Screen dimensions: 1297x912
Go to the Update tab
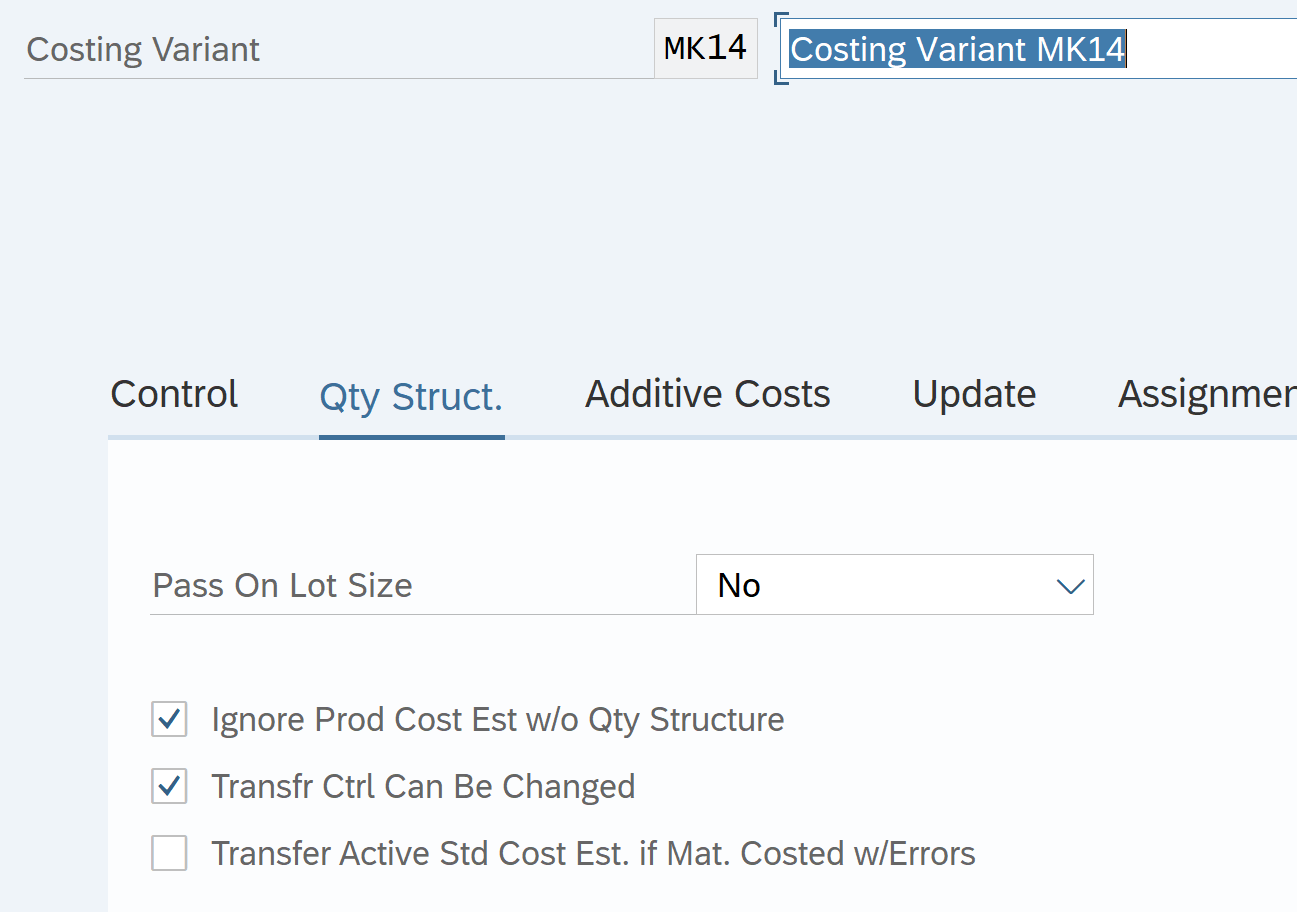pos(974,395)
